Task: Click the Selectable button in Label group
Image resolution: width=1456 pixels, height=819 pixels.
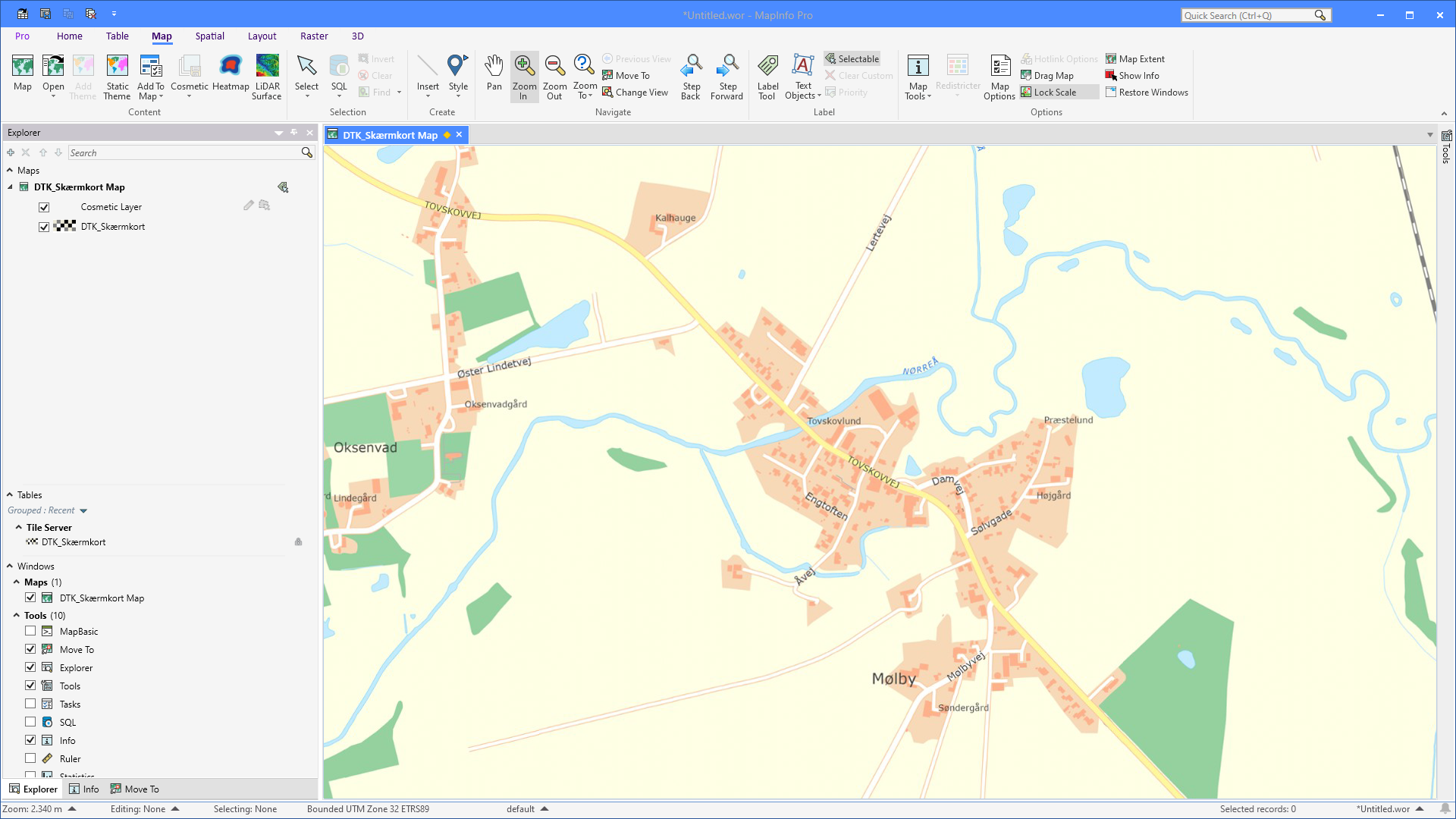Action: 852,58
